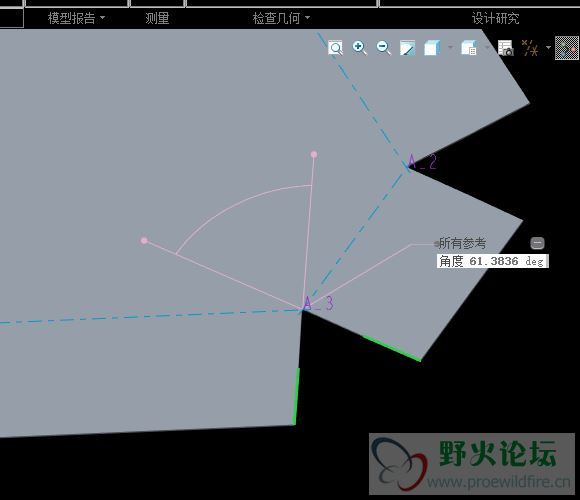Click the 角度 61.3836 deg value field
Screen dimensions: 580x500
point(492,261)
